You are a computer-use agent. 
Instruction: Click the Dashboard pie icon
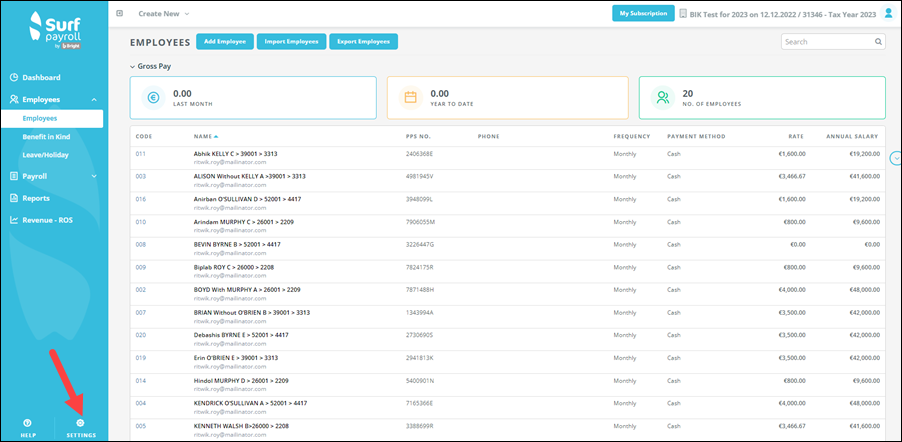14,77
